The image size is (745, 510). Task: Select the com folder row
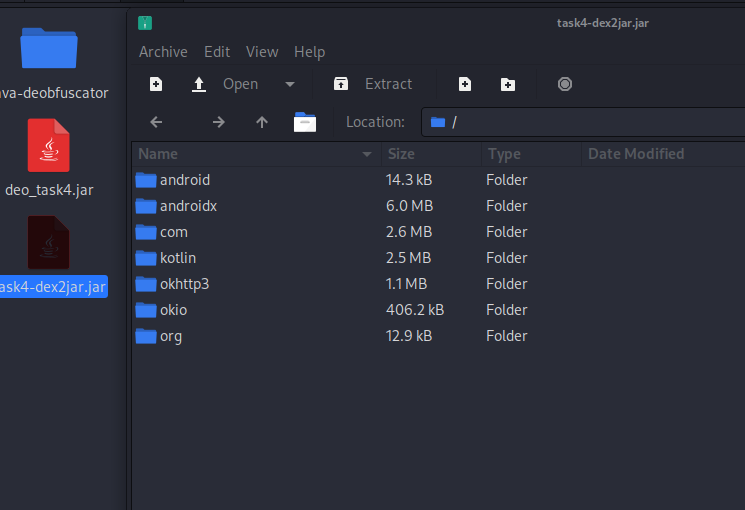(x=438, y=232)
